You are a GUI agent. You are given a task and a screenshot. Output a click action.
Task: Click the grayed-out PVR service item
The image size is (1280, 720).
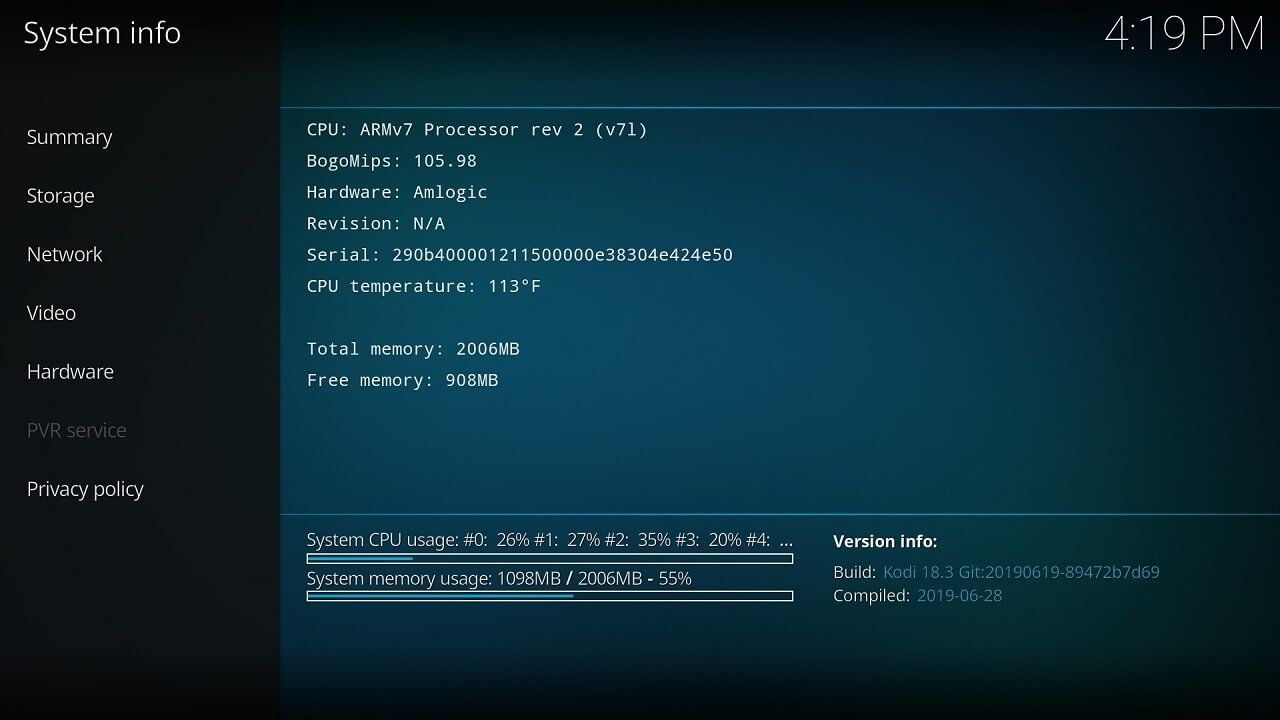76,430
